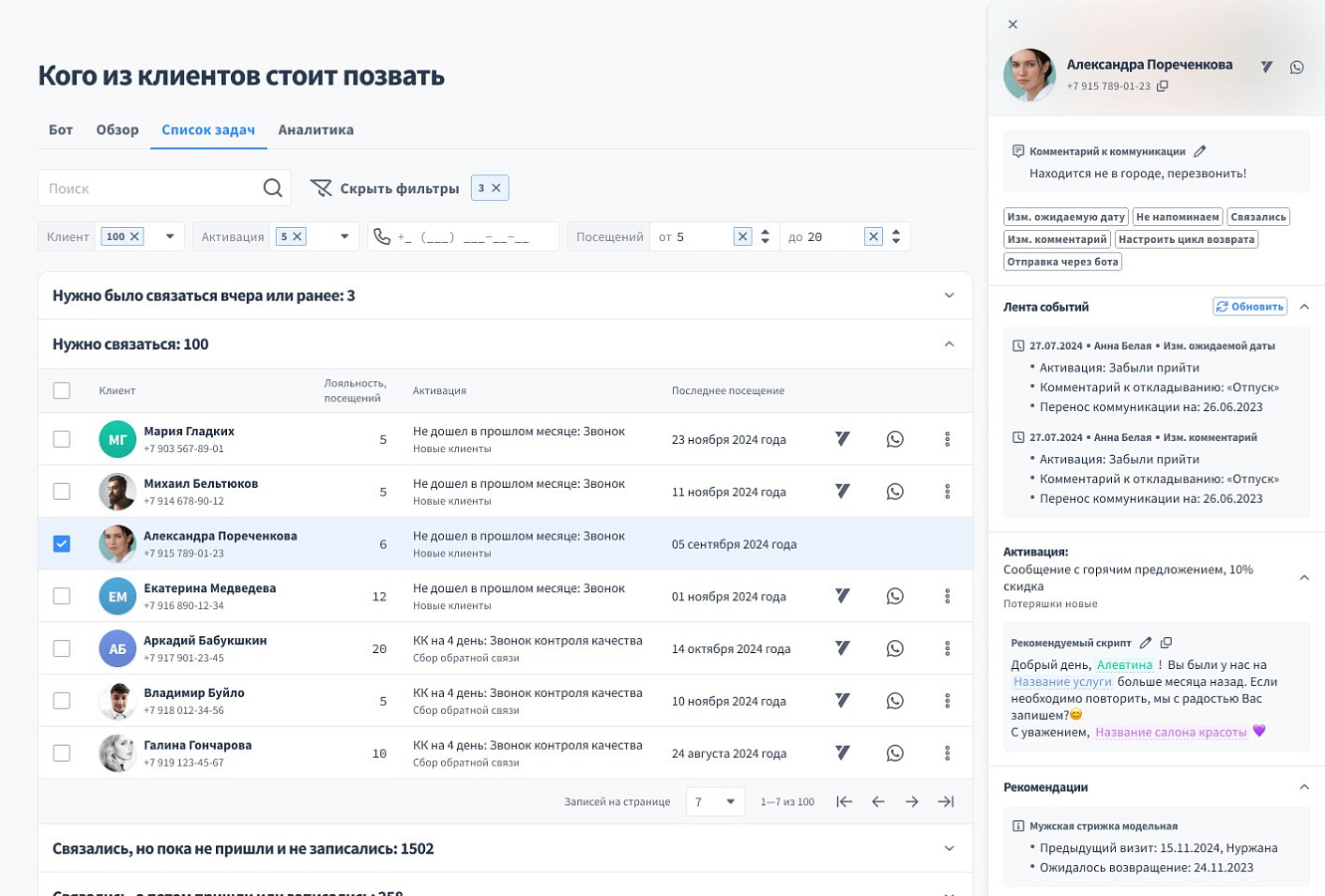Open the Клиент filter dropdown
Screen dimensions: 1325x896
point(170,236)
